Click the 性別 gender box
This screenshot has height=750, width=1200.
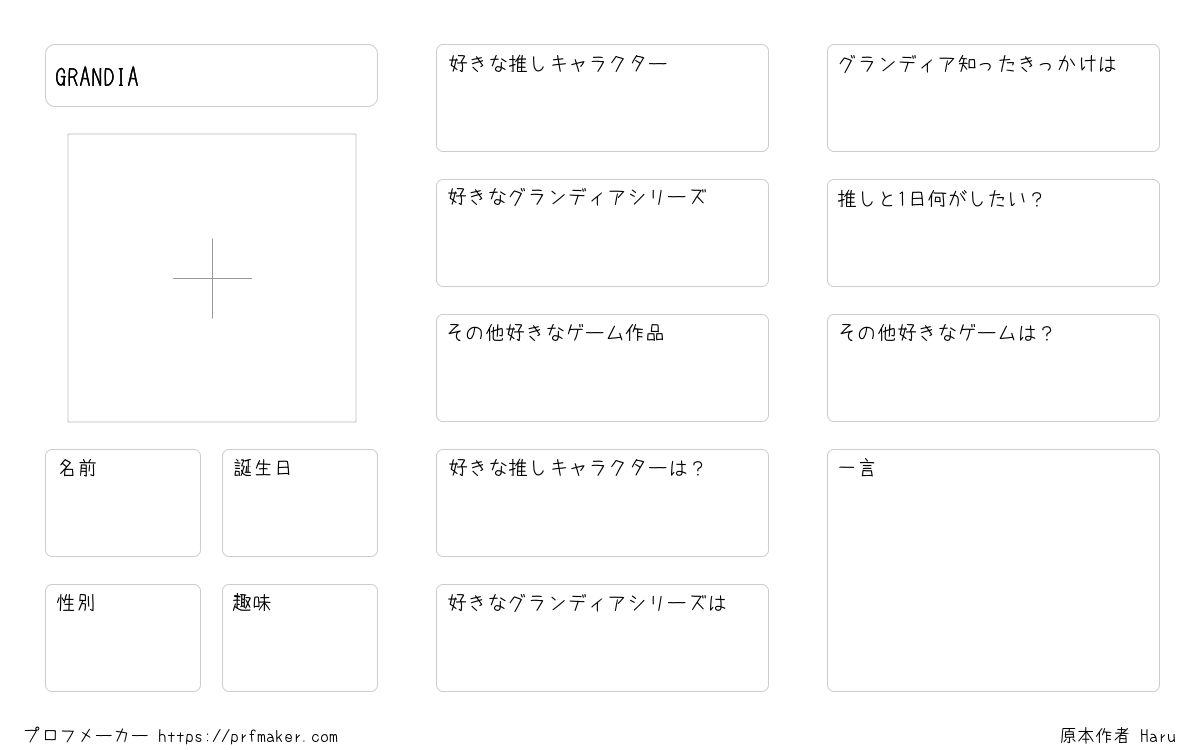(x=123, y=638)
